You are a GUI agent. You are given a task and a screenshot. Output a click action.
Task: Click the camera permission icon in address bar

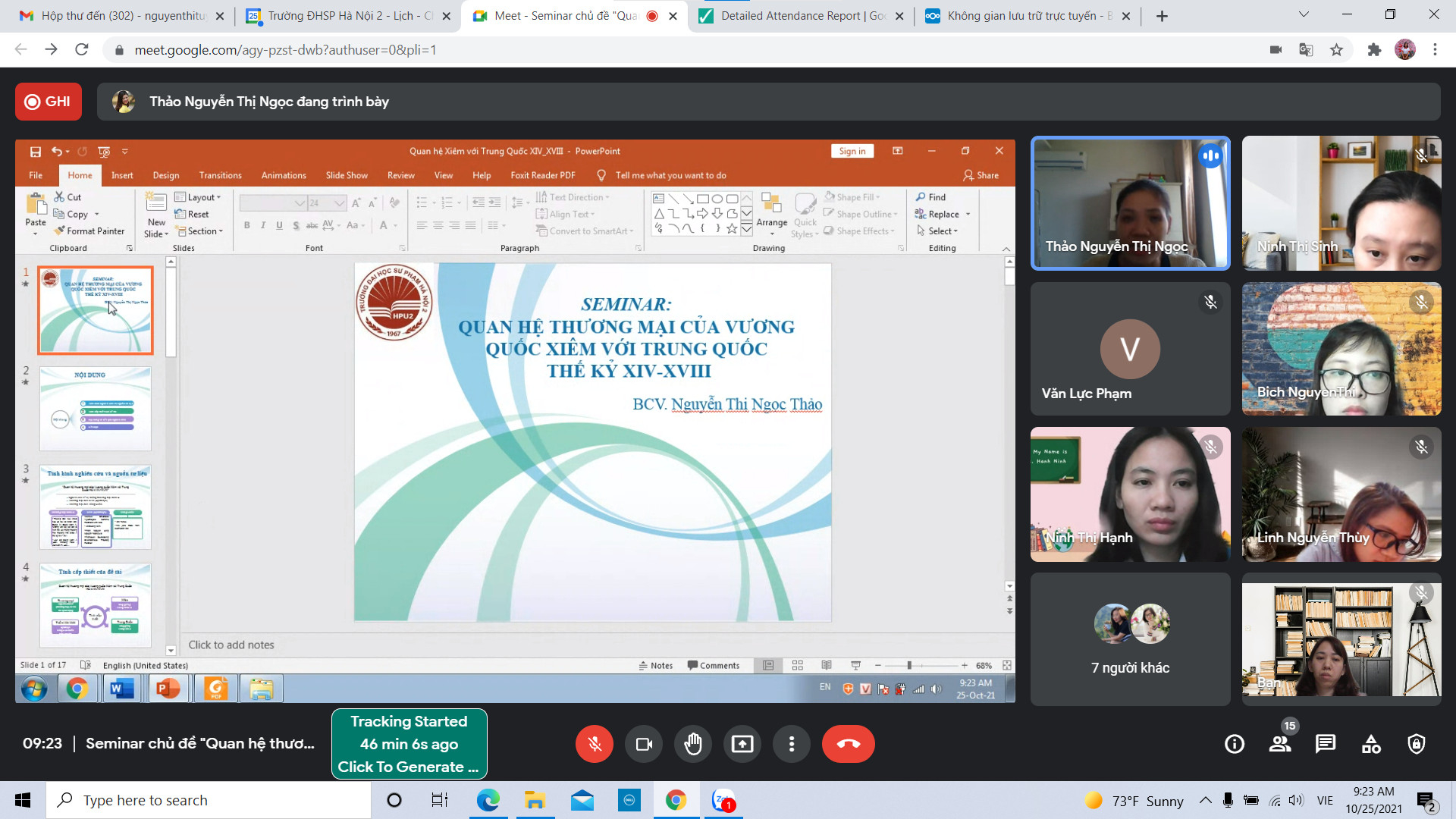click(1276, 50)
